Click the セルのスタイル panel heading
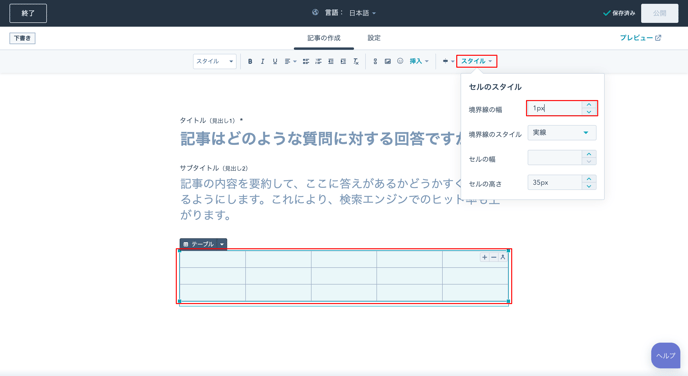This screenshot has width=688, height=376. click(x=495, y=87)
